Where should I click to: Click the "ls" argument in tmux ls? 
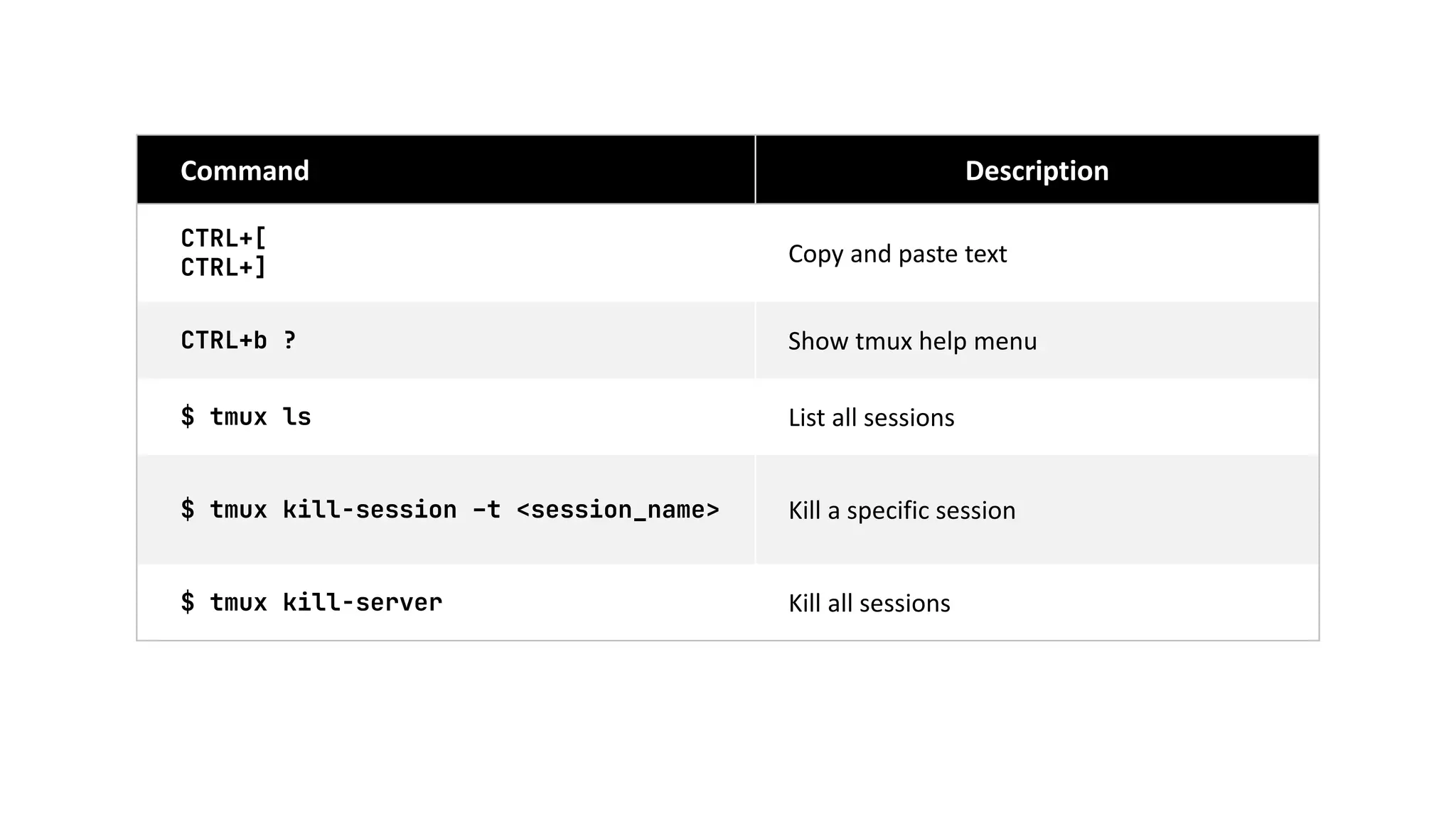(x=297, y=417)
